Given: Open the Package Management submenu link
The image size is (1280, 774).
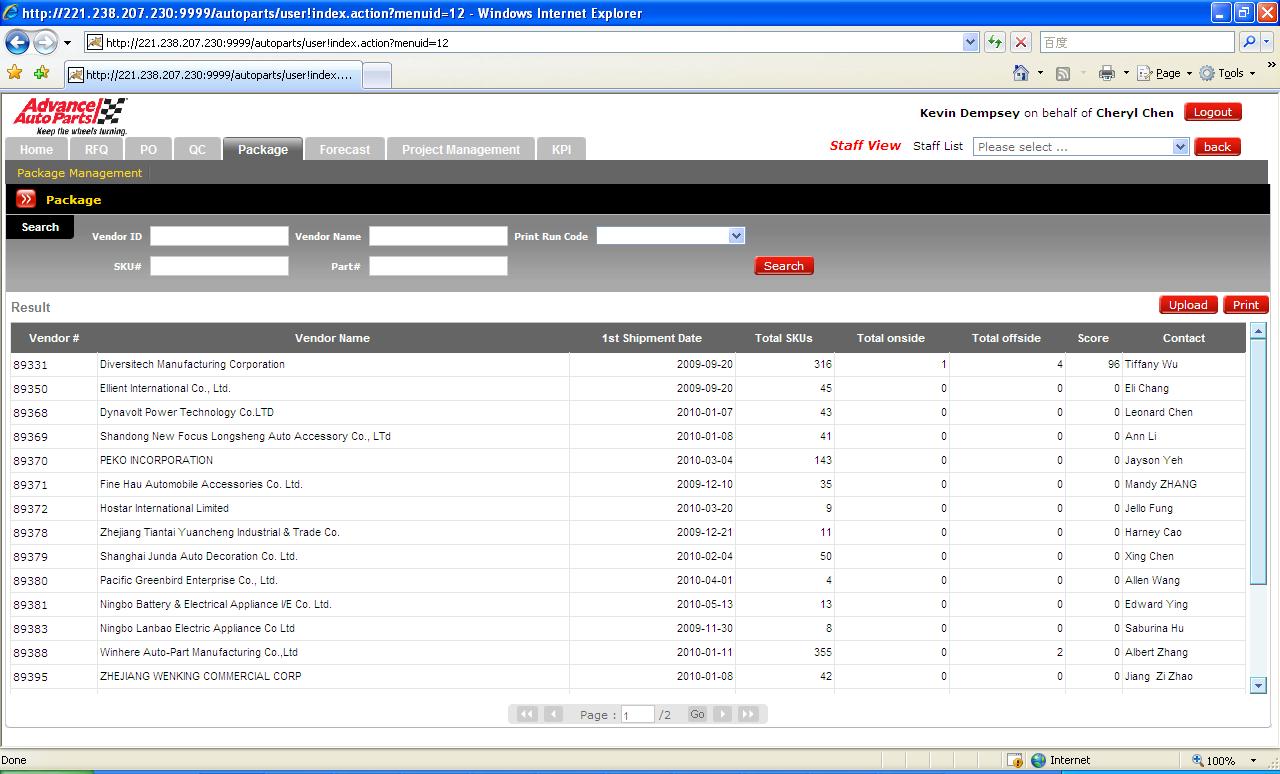Looking at the screenshot, I should (79, 173).
